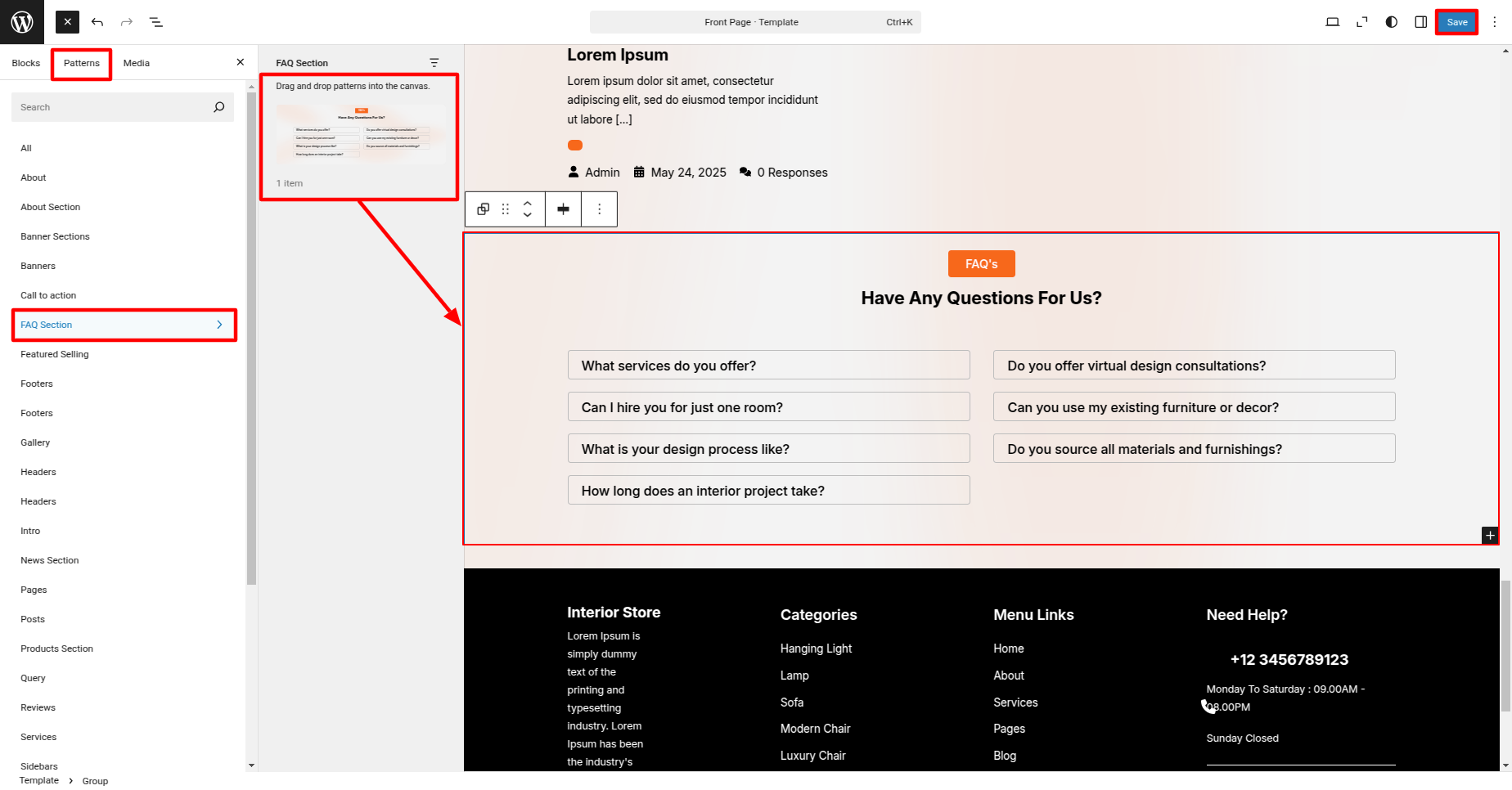Click the drag handle in block toolbar

(505, 209)
